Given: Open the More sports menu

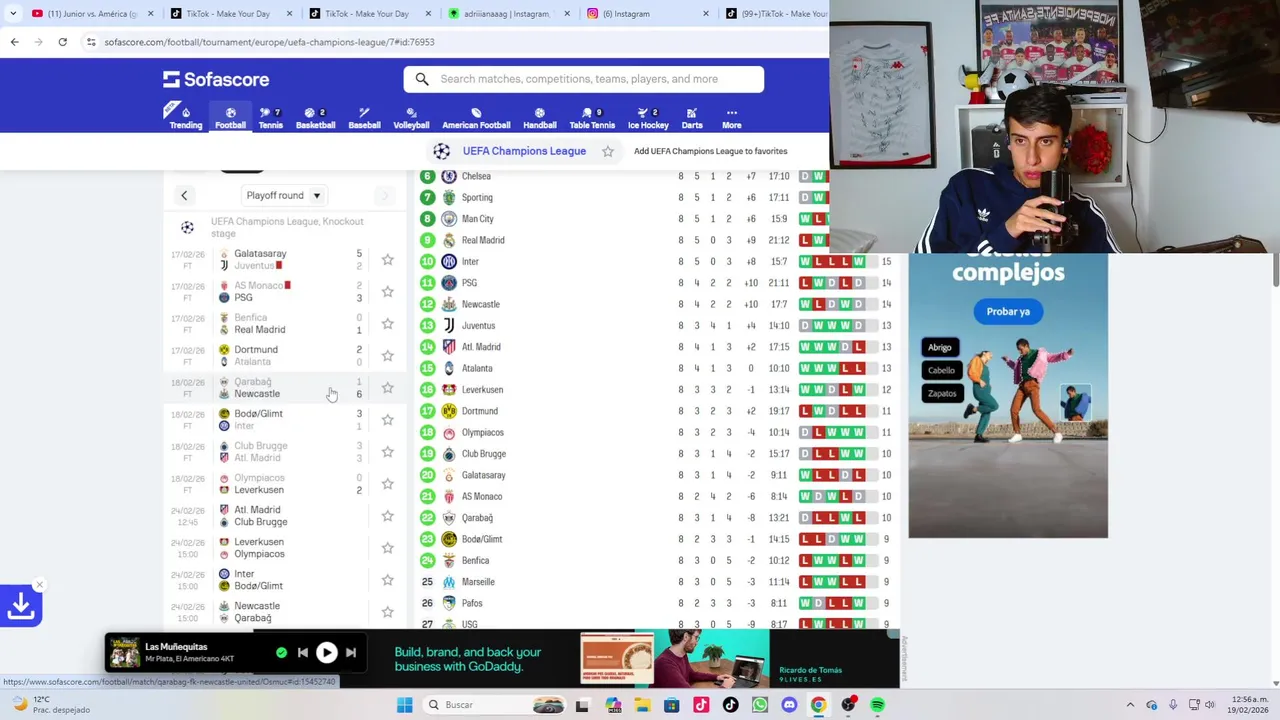Looking at the screenshot, I should 732,117.
